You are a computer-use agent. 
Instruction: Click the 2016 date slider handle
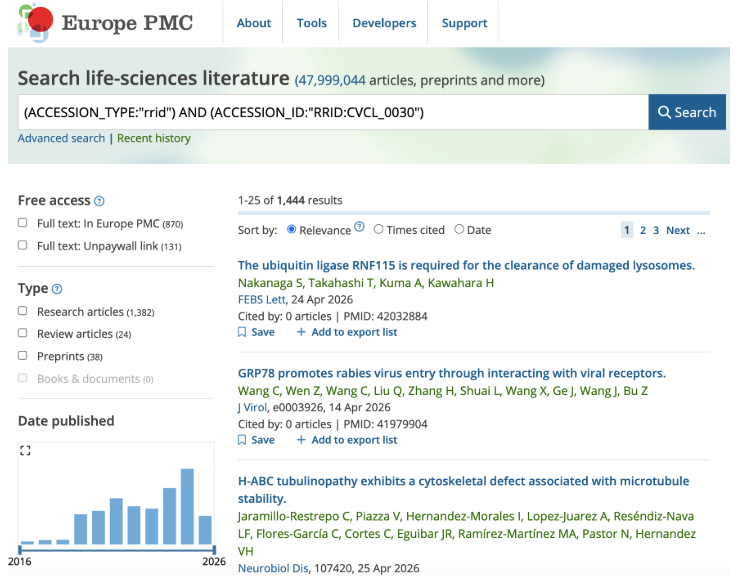(20, 549)
